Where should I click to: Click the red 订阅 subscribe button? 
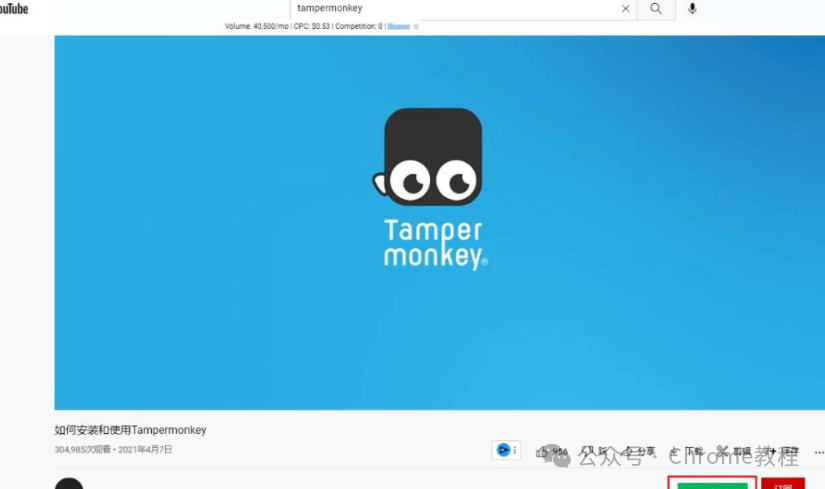pos(783,484)
